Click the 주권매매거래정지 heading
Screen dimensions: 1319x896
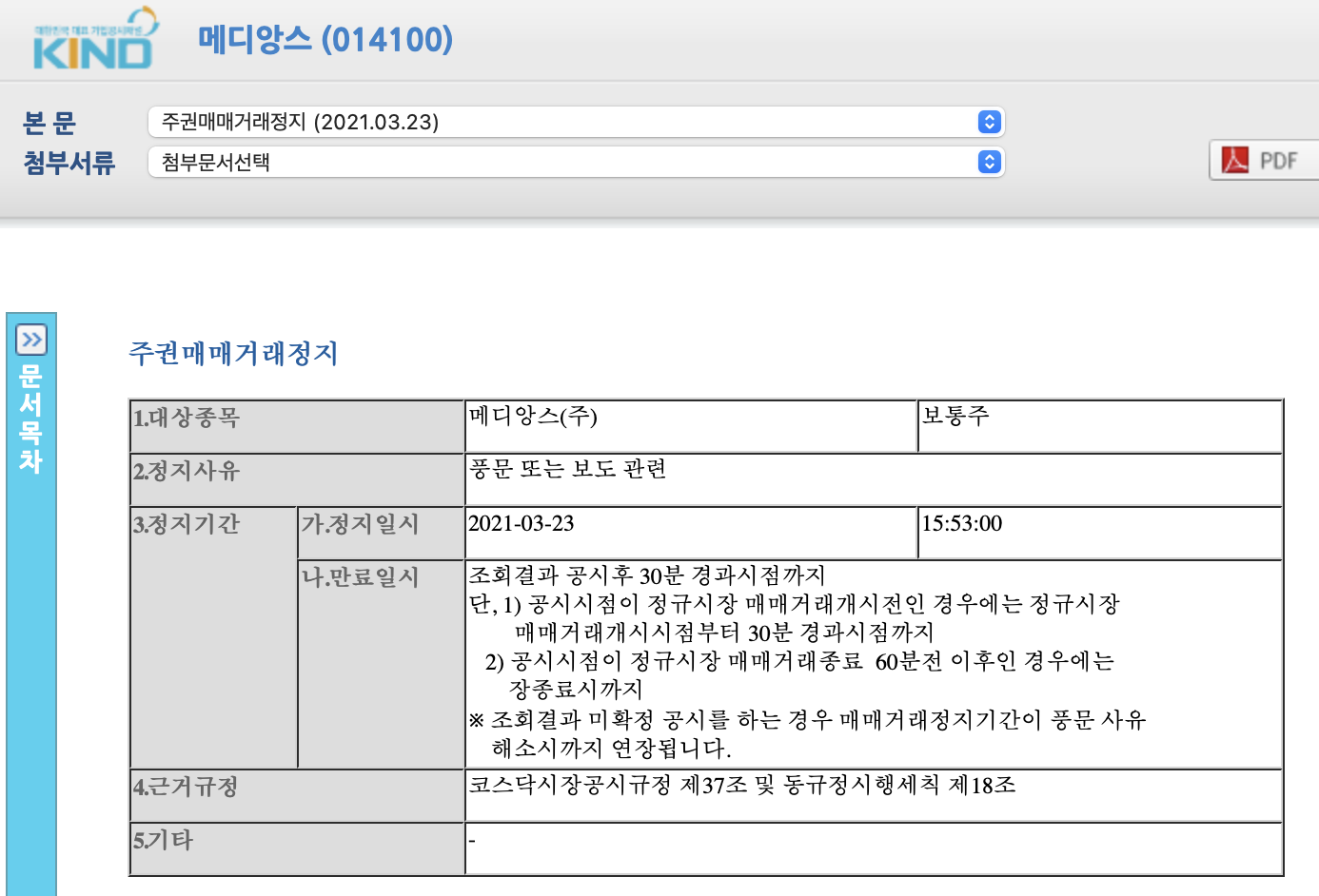click(x=233, y=354)
